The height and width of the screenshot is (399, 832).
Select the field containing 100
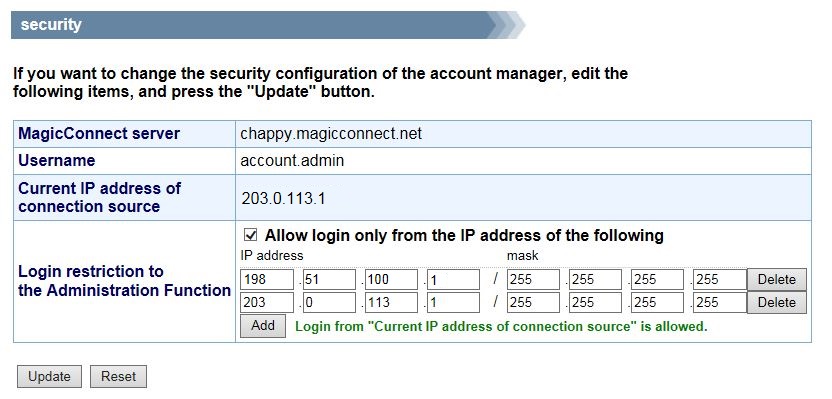[x=391, y=280]
